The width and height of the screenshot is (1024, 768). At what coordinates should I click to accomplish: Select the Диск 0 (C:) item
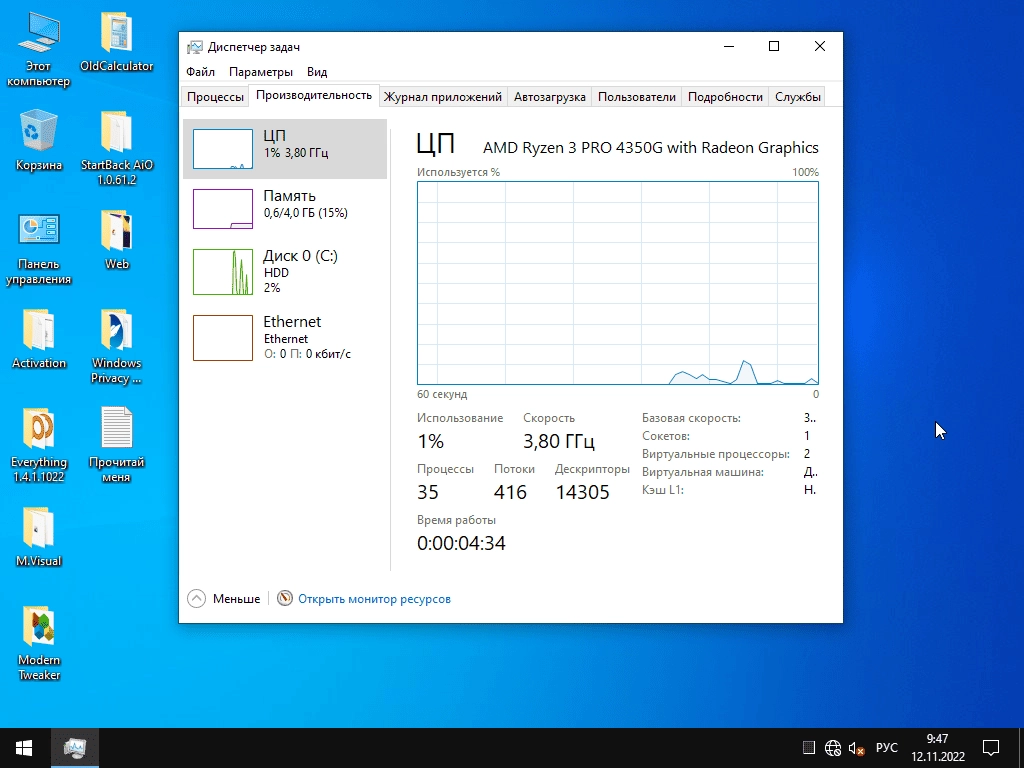285,272
